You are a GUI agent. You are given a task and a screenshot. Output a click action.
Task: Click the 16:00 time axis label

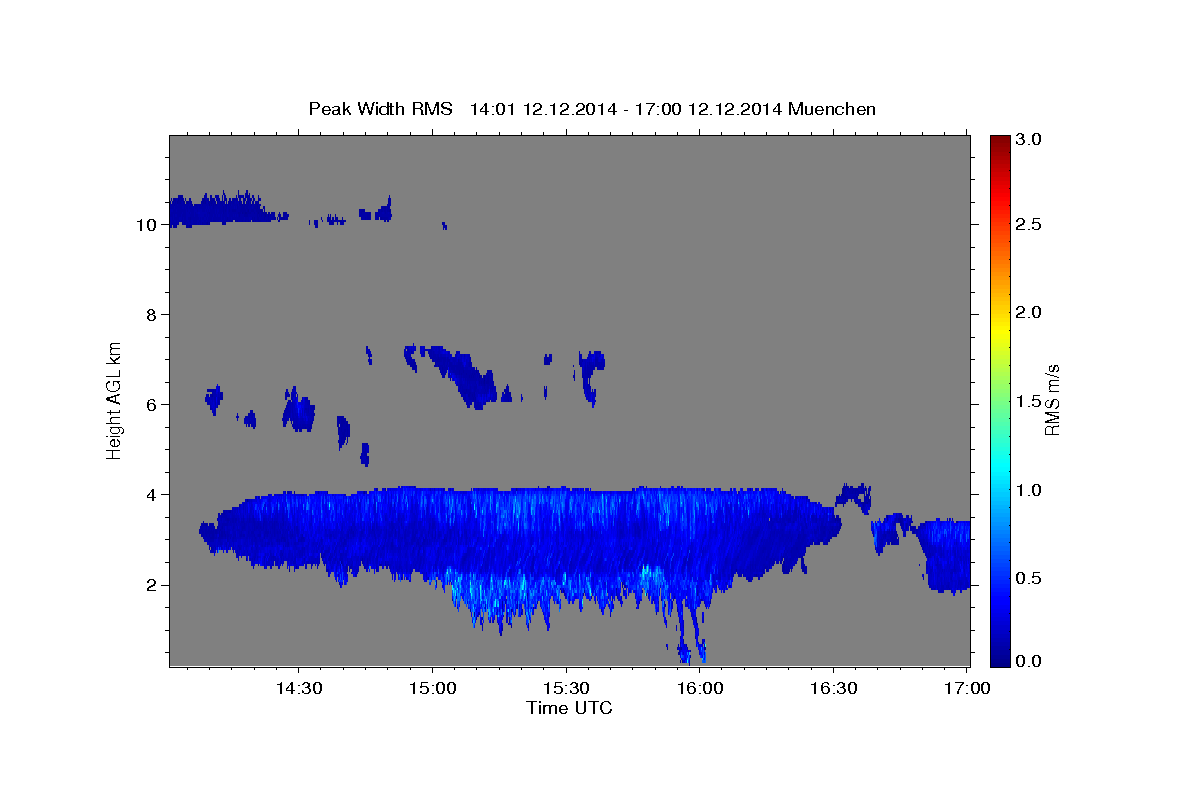point(700,688)
